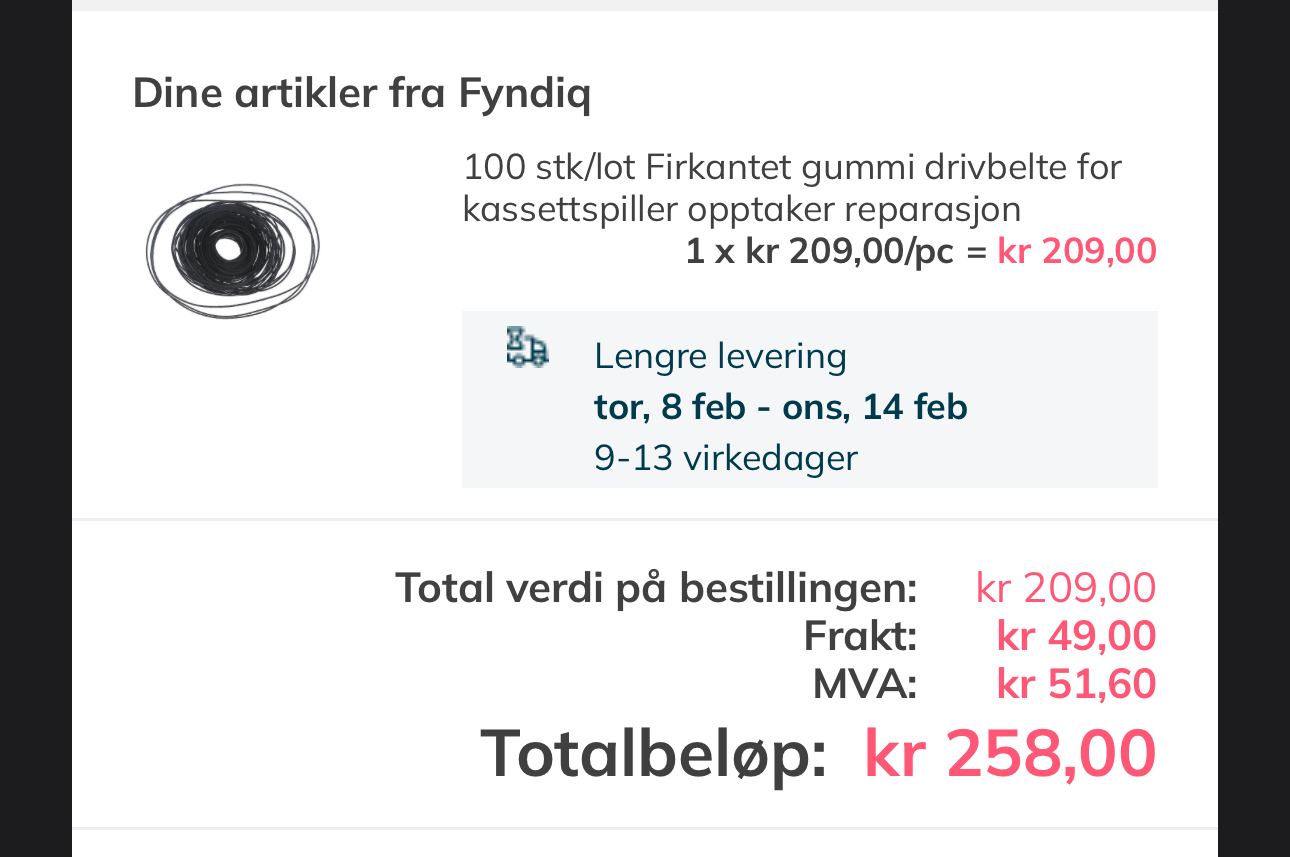
Task: Select the shipping cost kr 49,00
Action: click(1076, 636)
